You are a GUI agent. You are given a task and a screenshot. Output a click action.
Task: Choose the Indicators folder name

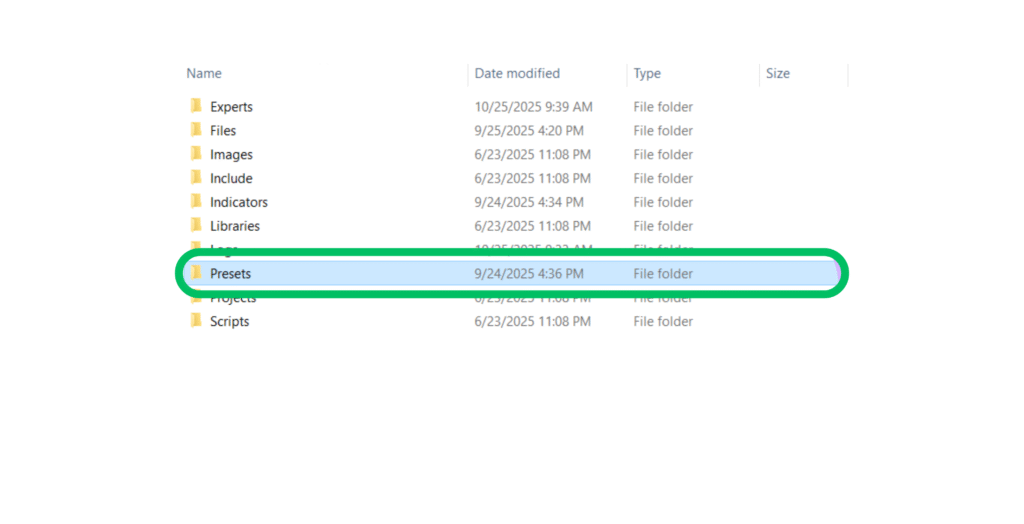[238, 202]
